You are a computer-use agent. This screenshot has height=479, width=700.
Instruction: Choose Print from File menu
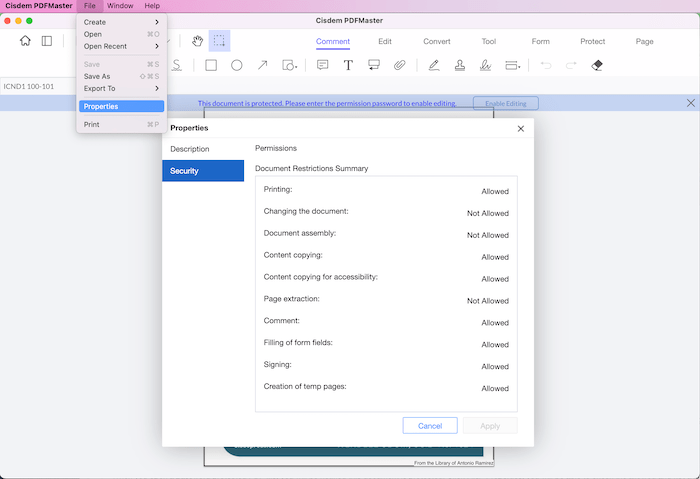click(121, 125)
